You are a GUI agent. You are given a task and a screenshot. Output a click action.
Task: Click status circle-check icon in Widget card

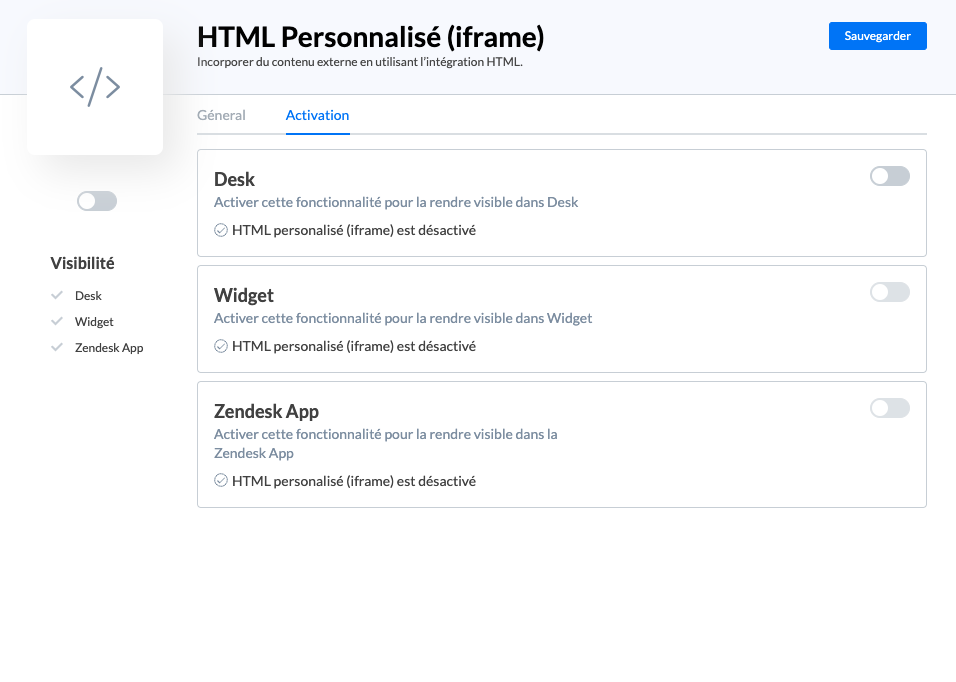click(221, 346)
